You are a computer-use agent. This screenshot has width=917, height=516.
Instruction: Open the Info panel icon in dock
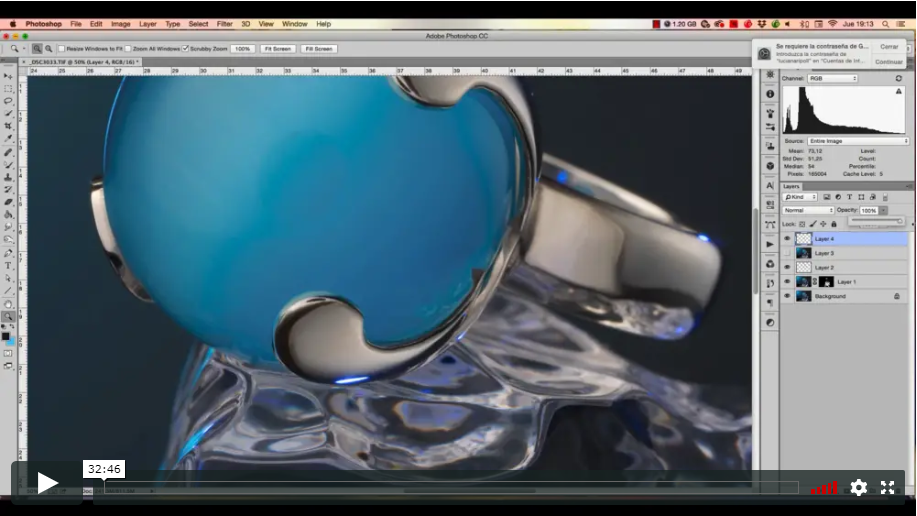click(770, 94)
